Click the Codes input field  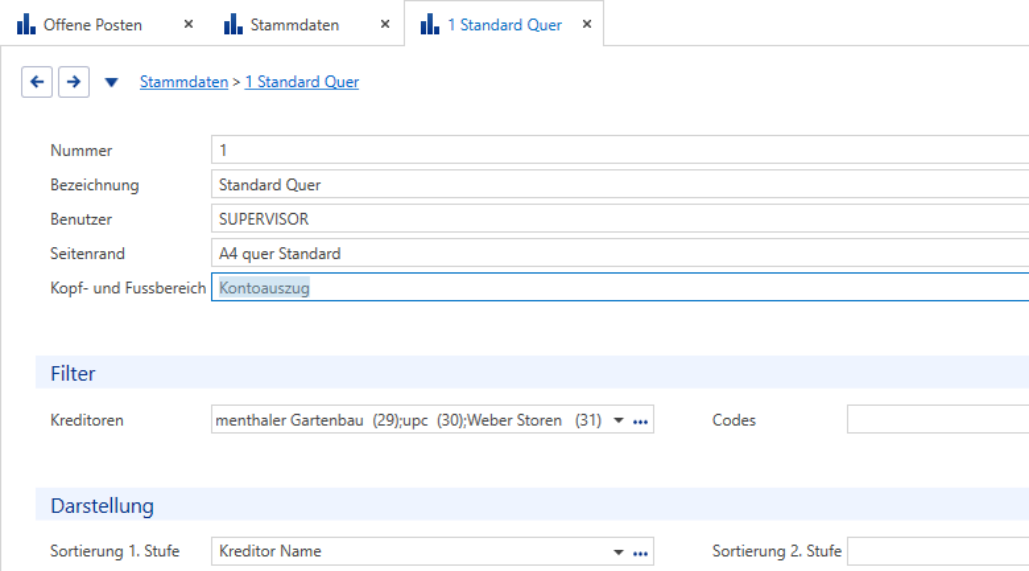[x=938, y=420]
